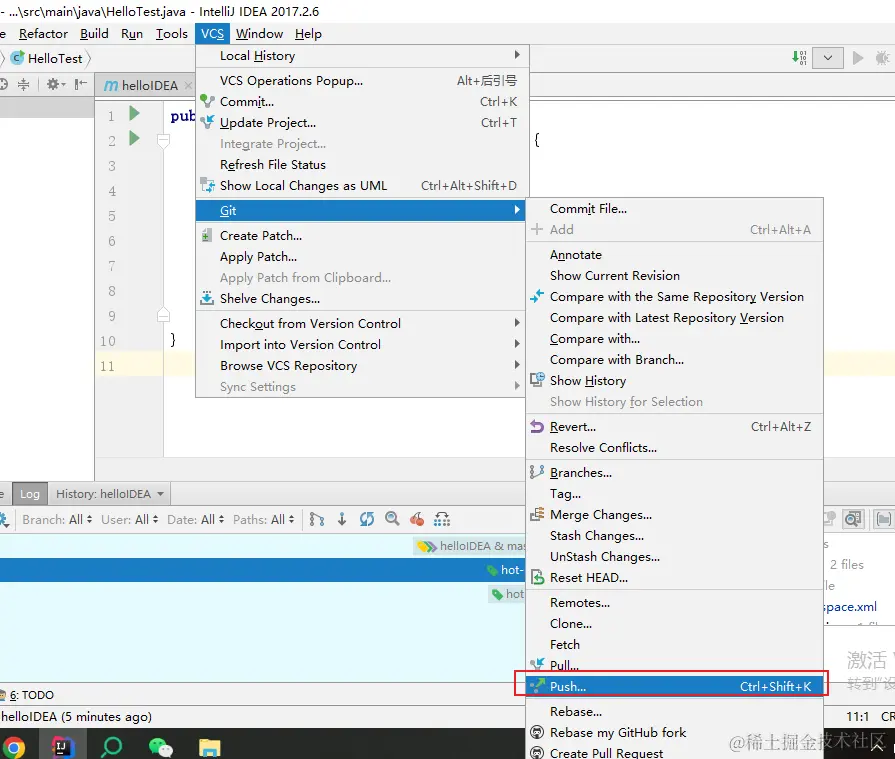Choose Stash Changes... in Git submenu

point(674,535)
